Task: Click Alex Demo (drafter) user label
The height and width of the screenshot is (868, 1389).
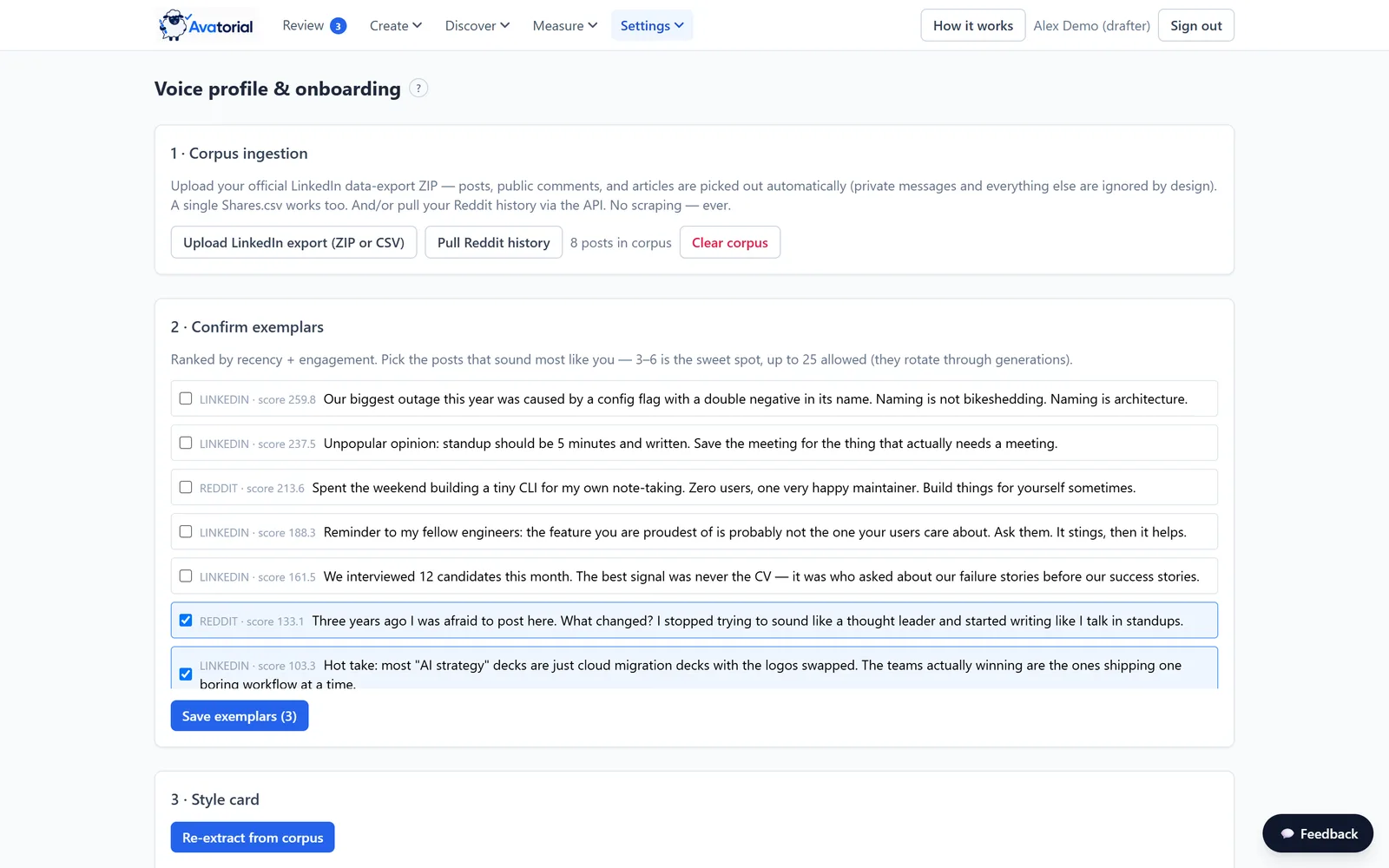Action: (1091, 26)
